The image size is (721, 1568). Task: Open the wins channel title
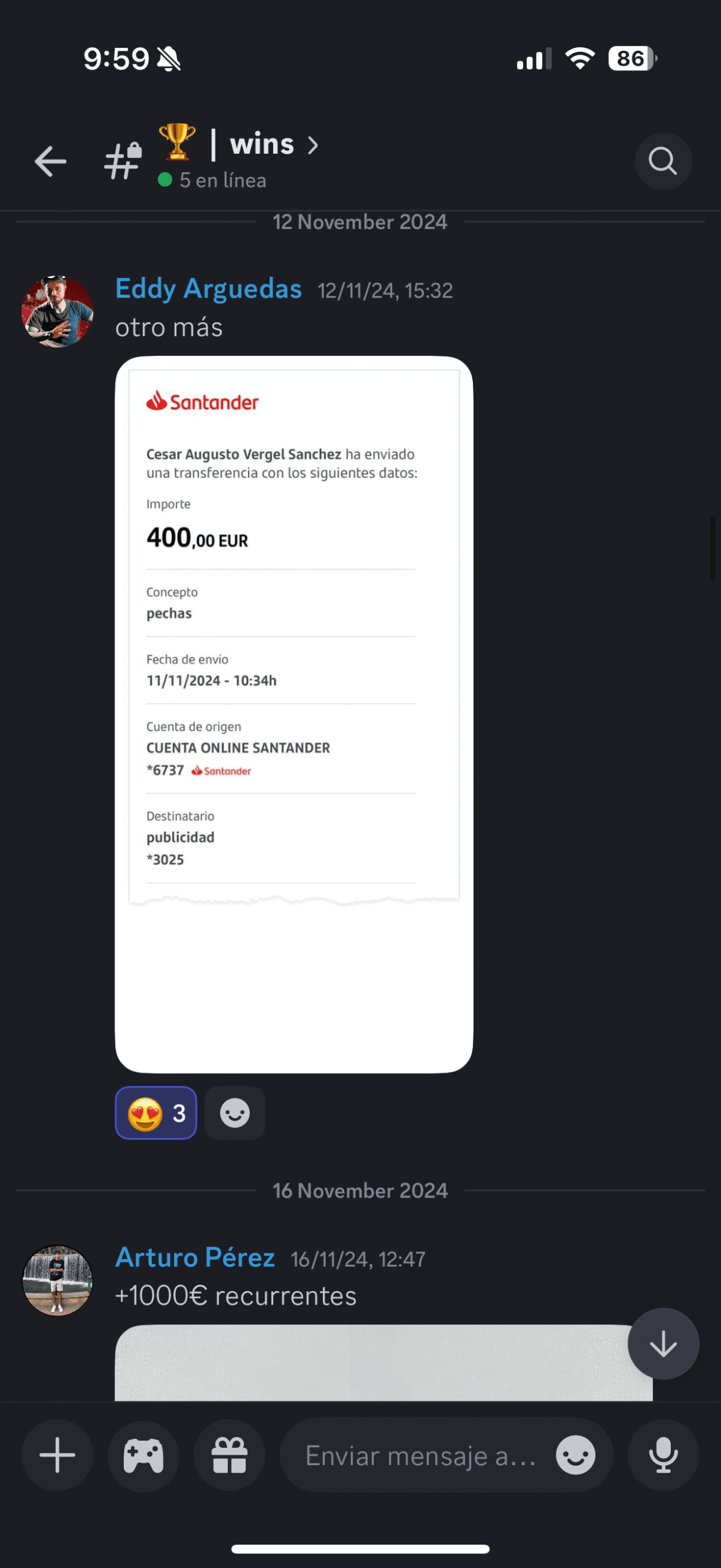262,145
